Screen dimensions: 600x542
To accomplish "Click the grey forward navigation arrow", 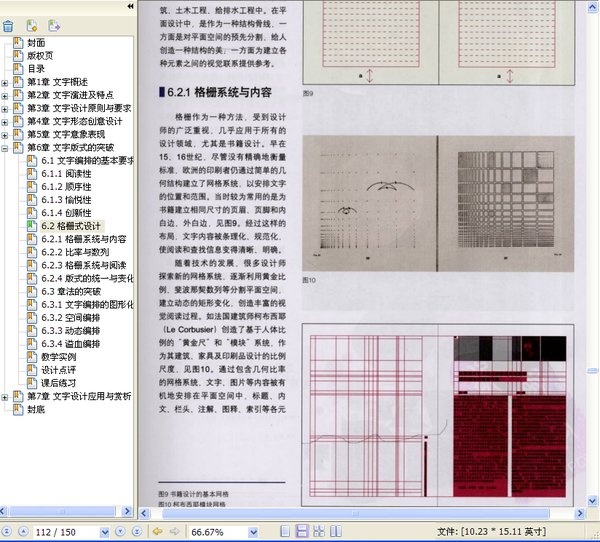I will pos(174,531).
